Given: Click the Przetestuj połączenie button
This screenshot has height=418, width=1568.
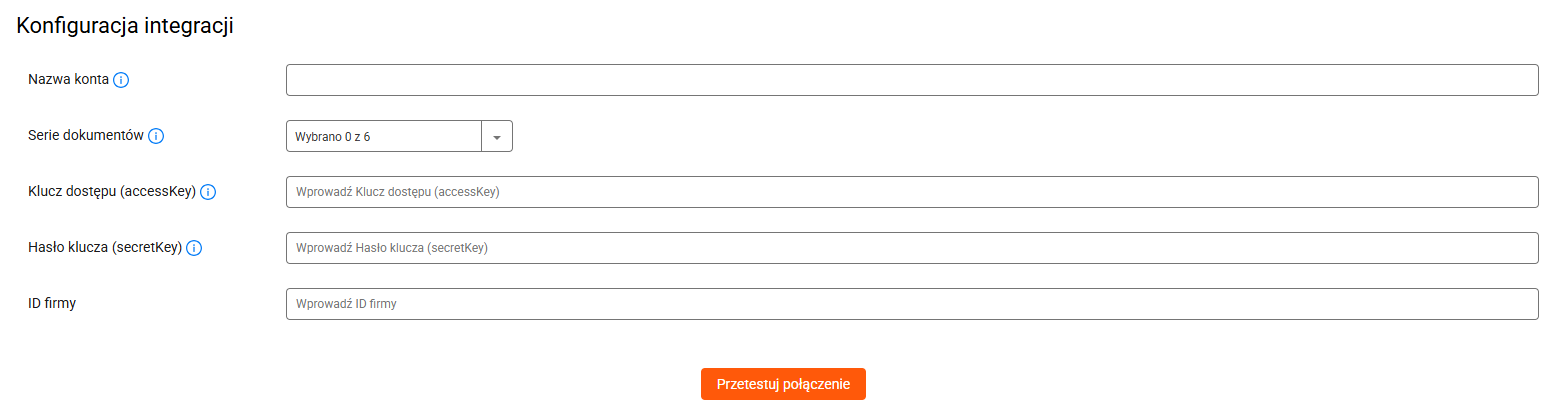Looking at the screenshot, I should pyautogui.click(x=783, y=384).
